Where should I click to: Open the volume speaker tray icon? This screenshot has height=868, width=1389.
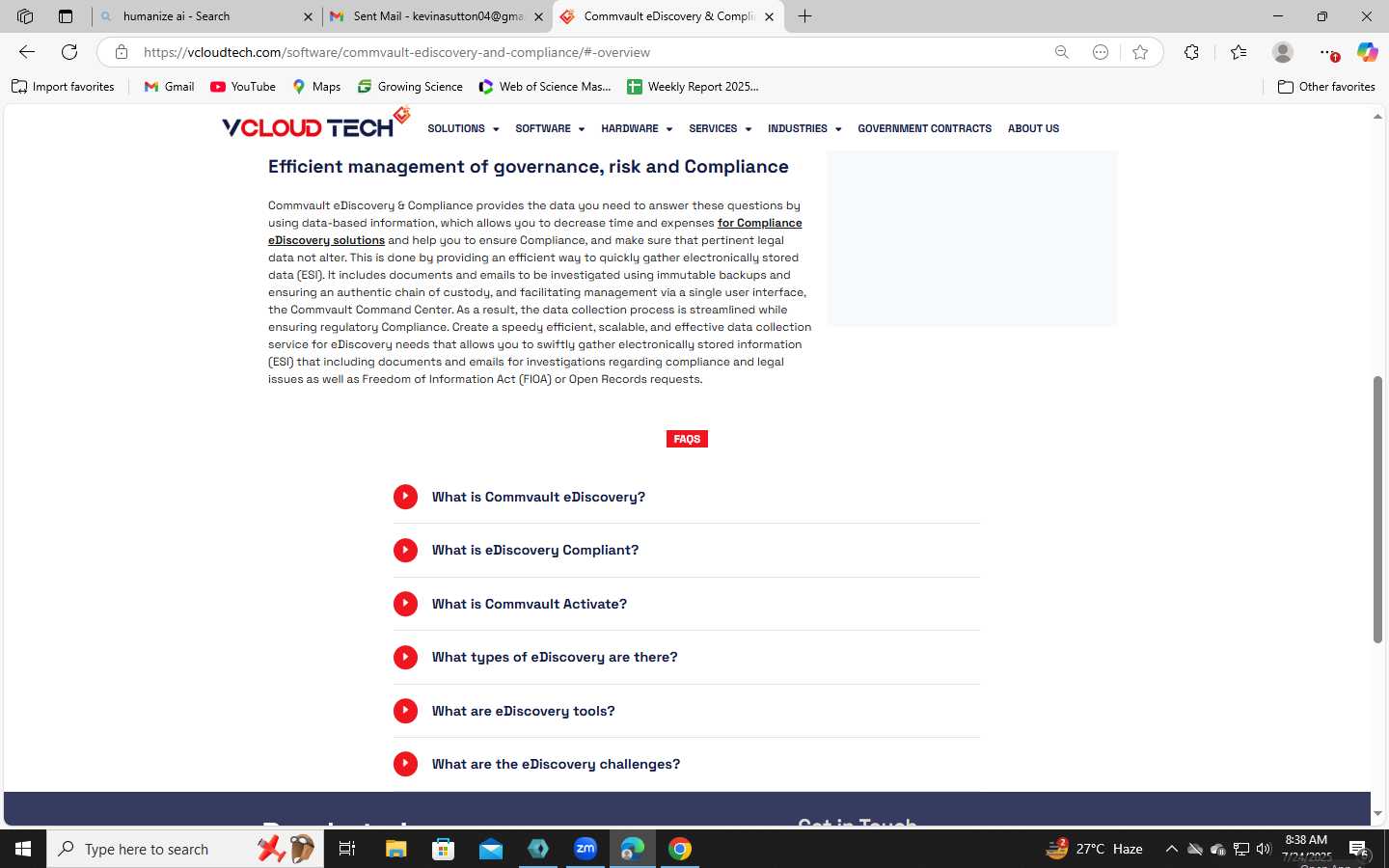[x=1264, y=849]
